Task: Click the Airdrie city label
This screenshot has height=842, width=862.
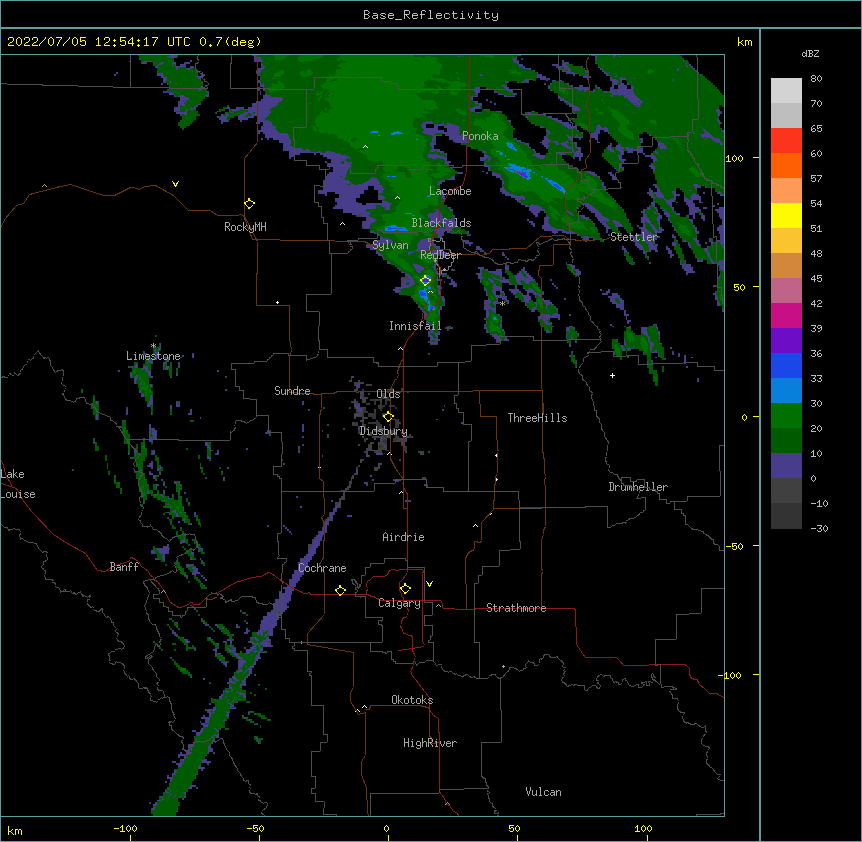Action: [403, 537]
